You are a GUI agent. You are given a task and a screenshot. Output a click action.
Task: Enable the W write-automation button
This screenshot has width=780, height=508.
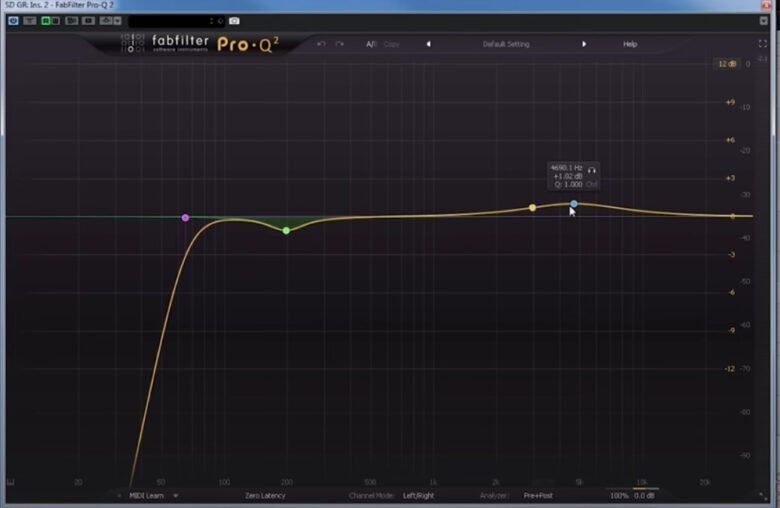pos(56,21)
